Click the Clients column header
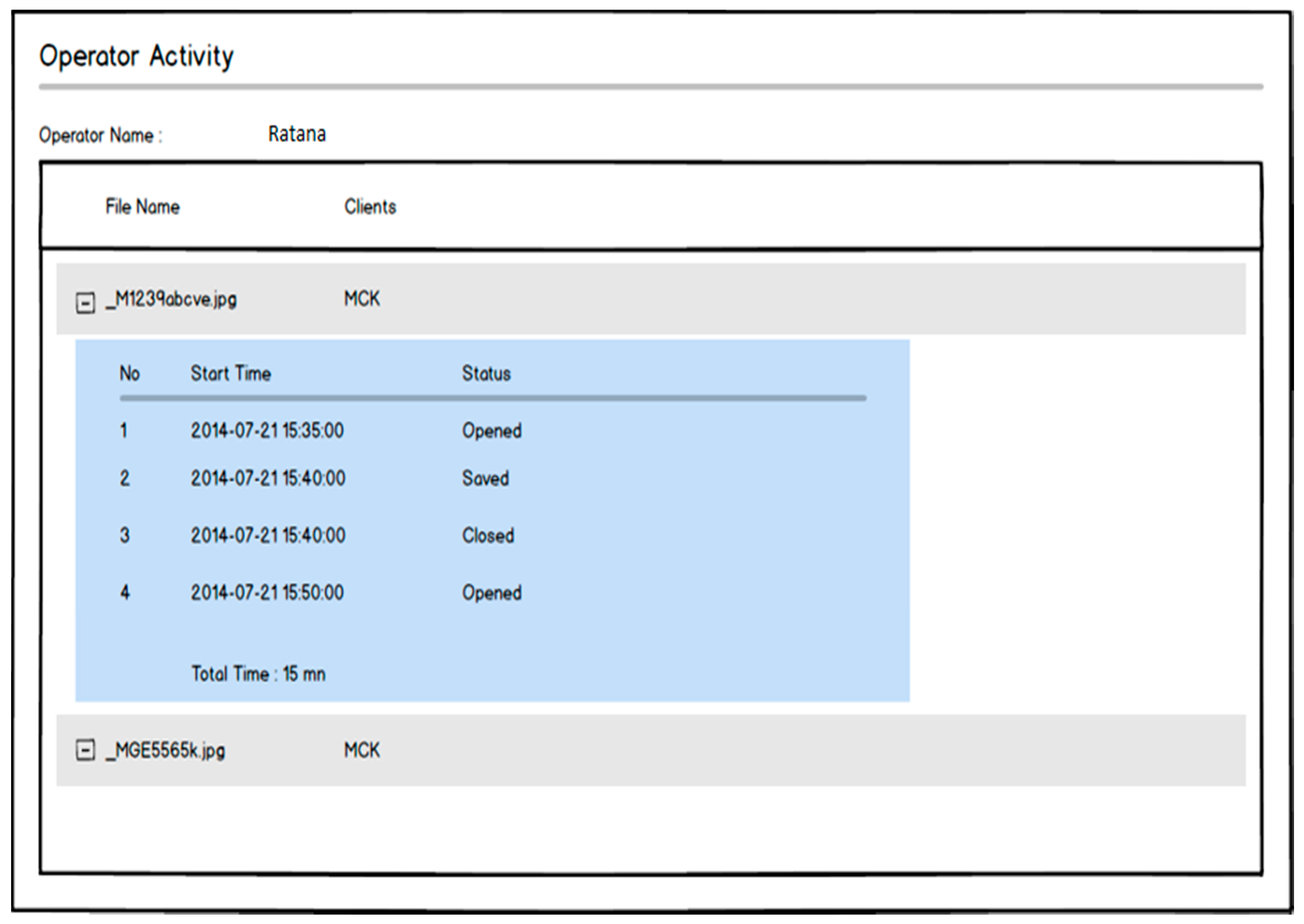 tap(370, 207)
